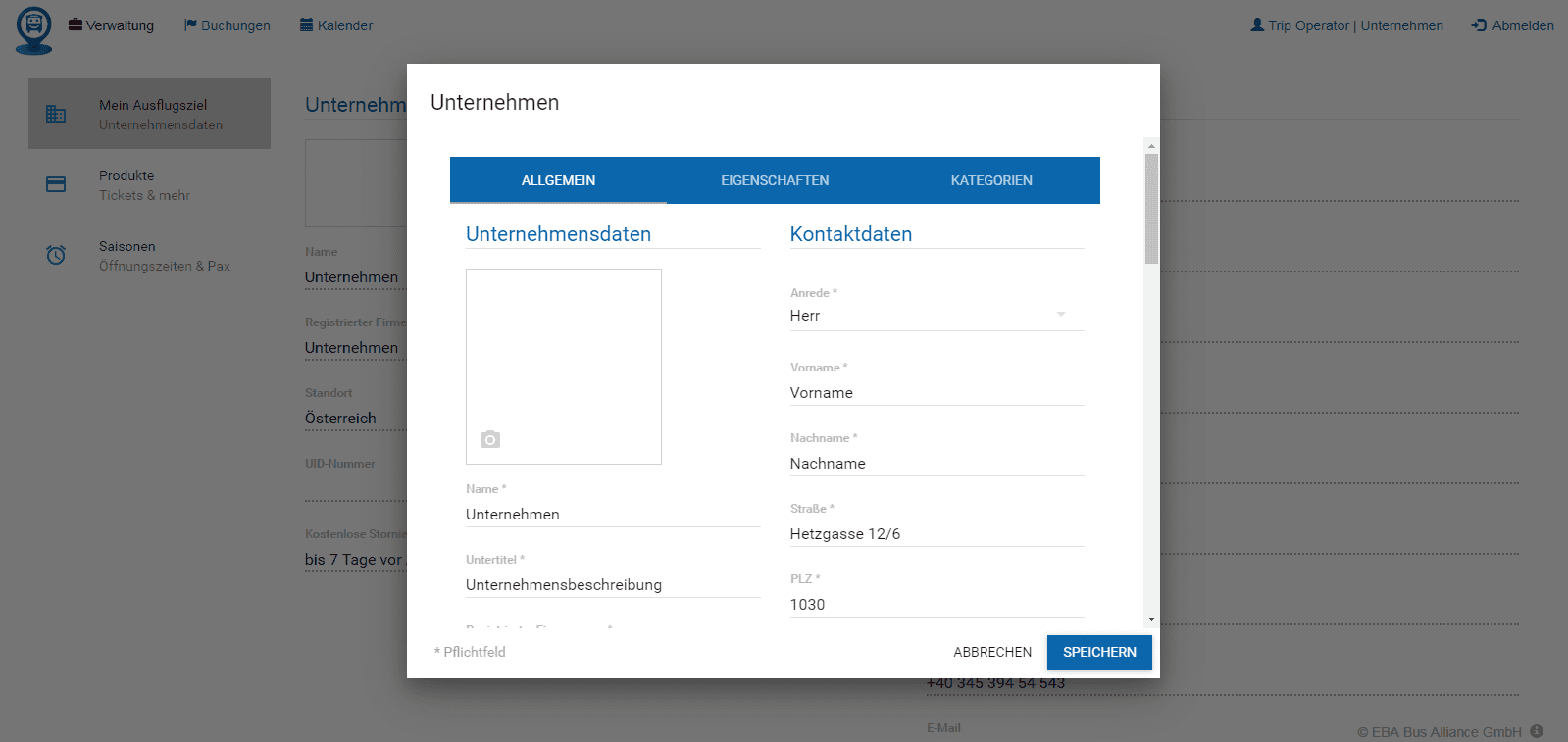Open the Kalender page
The height and width of the screenshot is (742, 1568).
pos(336,25)
